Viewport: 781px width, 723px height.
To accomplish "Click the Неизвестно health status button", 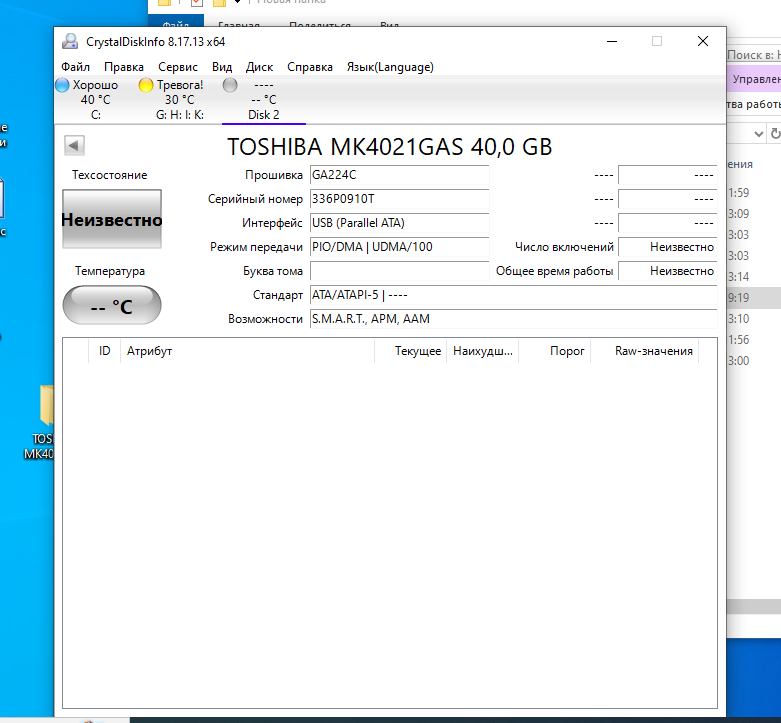I will coord(112,219).
